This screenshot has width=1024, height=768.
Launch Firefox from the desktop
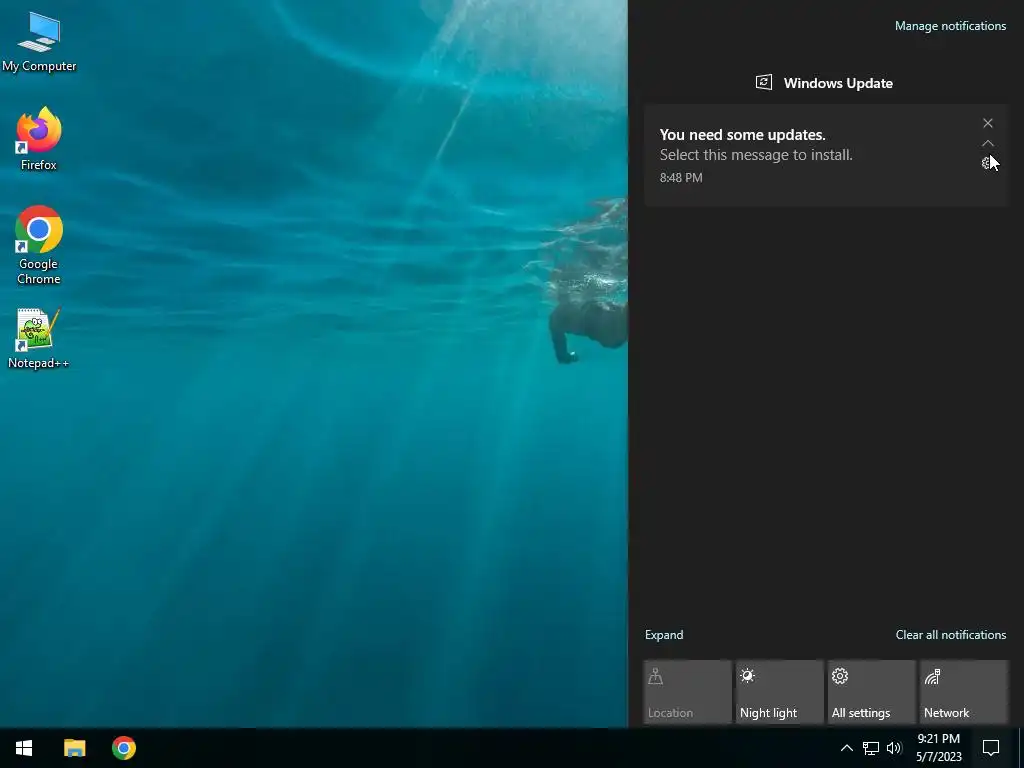tap(39, 139)
